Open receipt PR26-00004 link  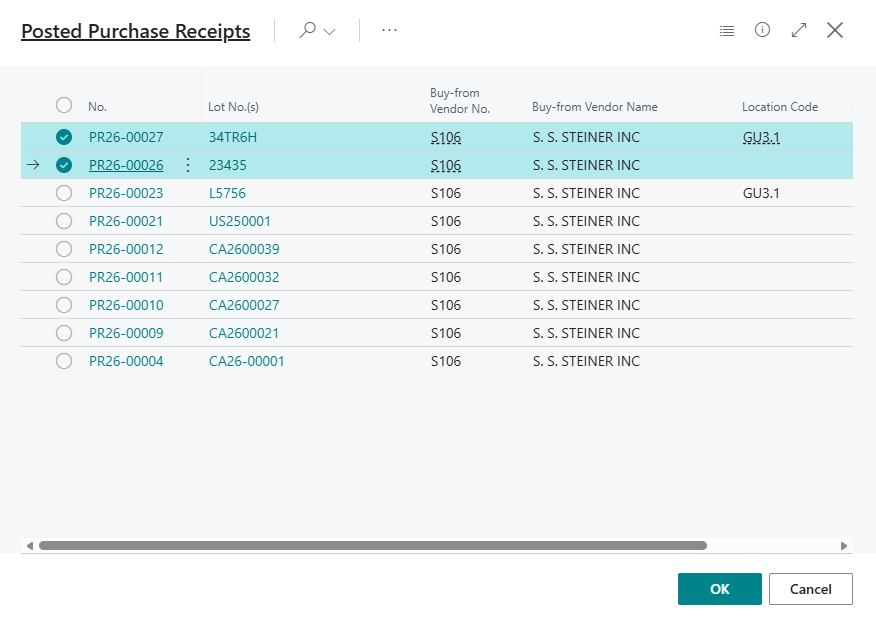click(126, 361)
